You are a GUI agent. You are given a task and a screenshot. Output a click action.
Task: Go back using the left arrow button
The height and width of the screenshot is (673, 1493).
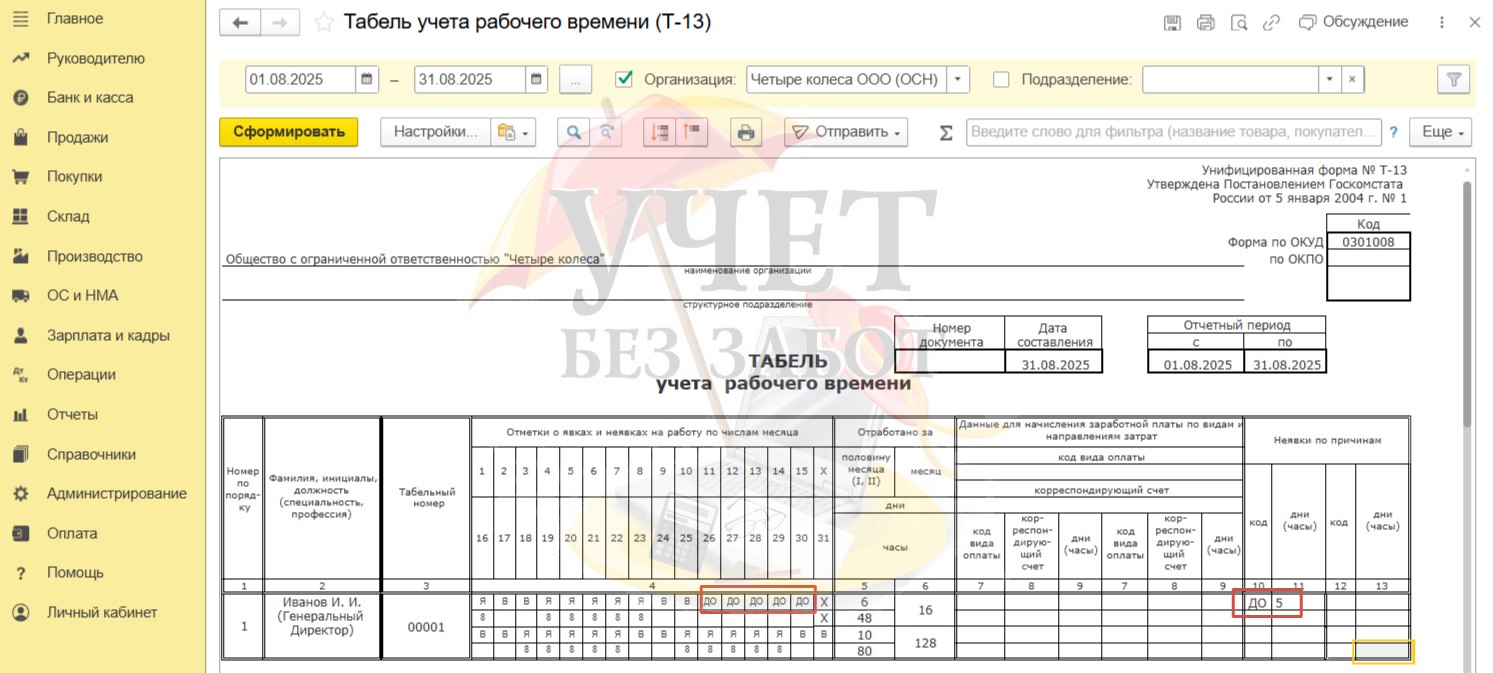pos(240,23)
